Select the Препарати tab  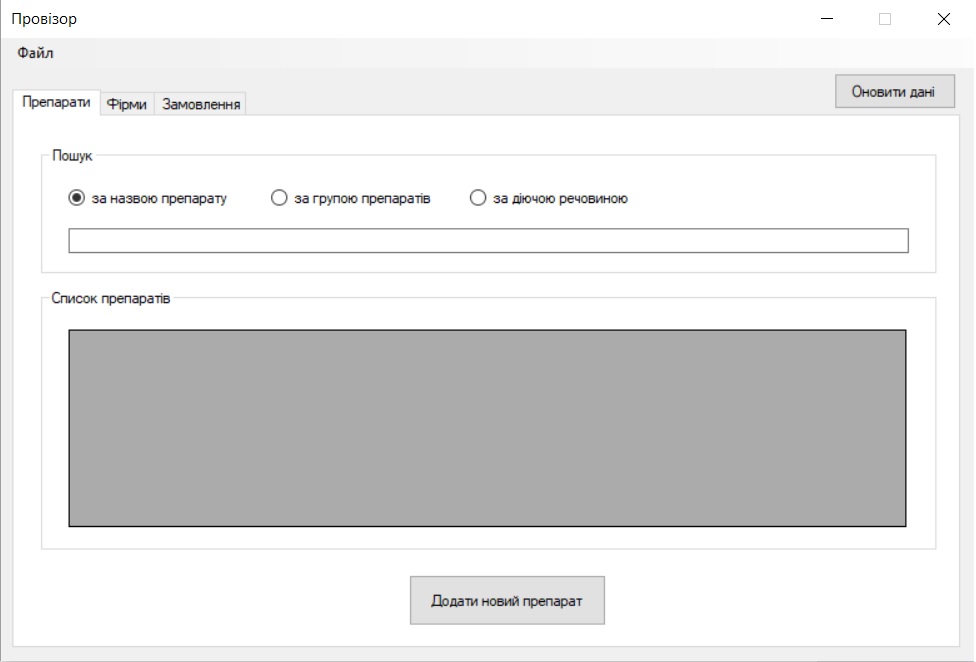56,102
